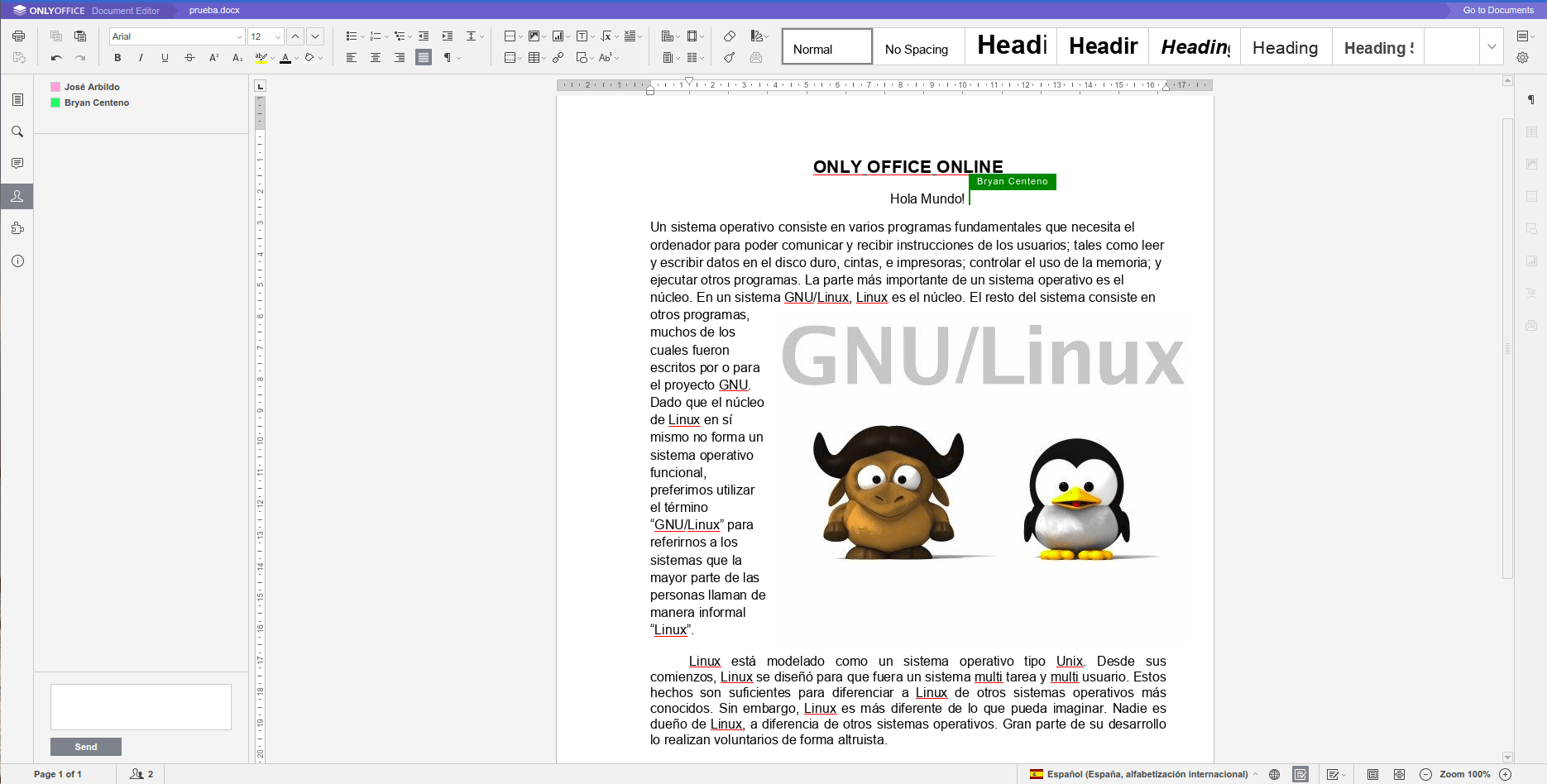Click the chat message input box
1547x784 pixels.
tap(141, 707)
